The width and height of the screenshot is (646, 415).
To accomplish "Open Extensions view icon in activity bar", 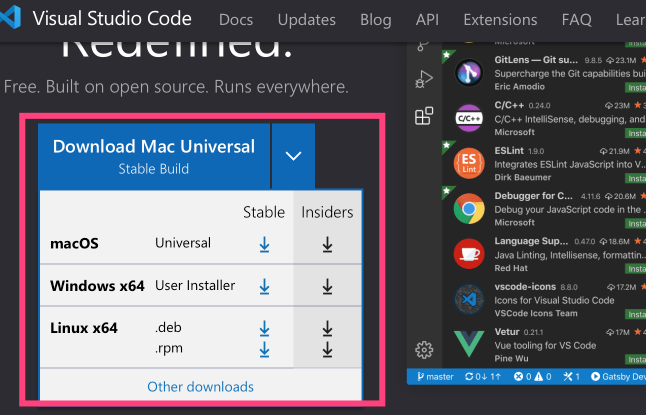I will point(424,116).
